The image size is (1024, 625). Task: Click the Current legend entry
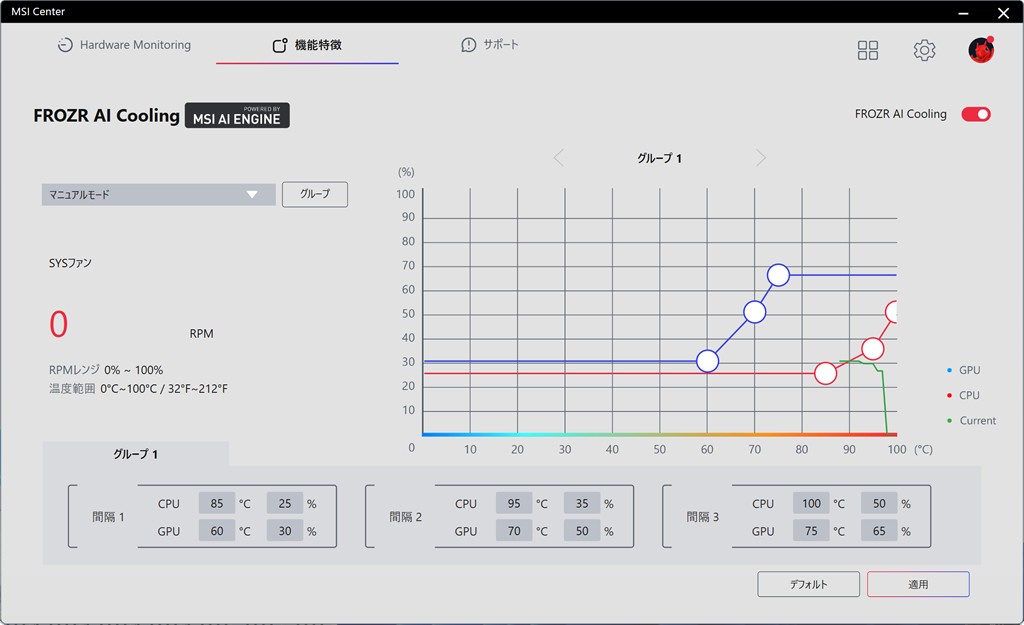tap(972, 421)
